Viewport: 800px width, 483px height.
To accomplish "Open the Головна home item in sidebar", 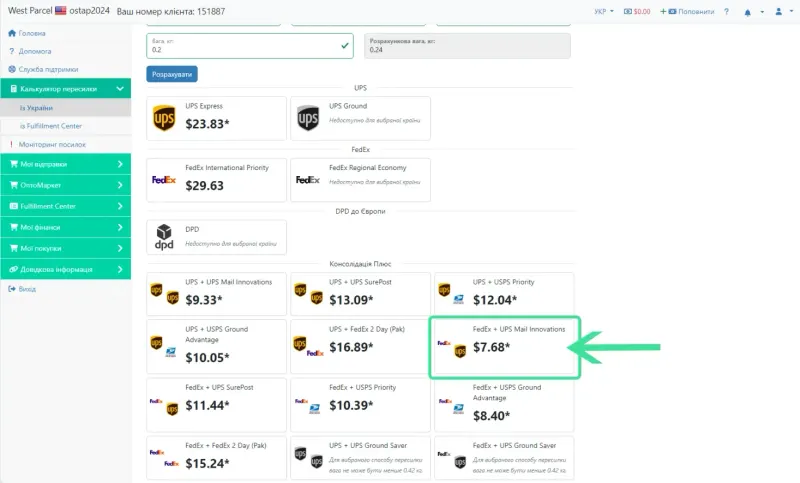I will 27,33.
